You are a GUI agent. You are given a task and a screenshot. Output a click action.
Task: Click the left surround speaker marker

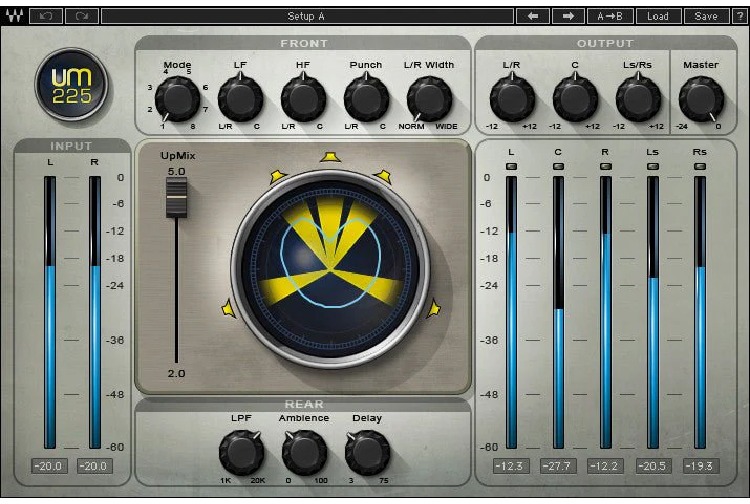[228, 309]
